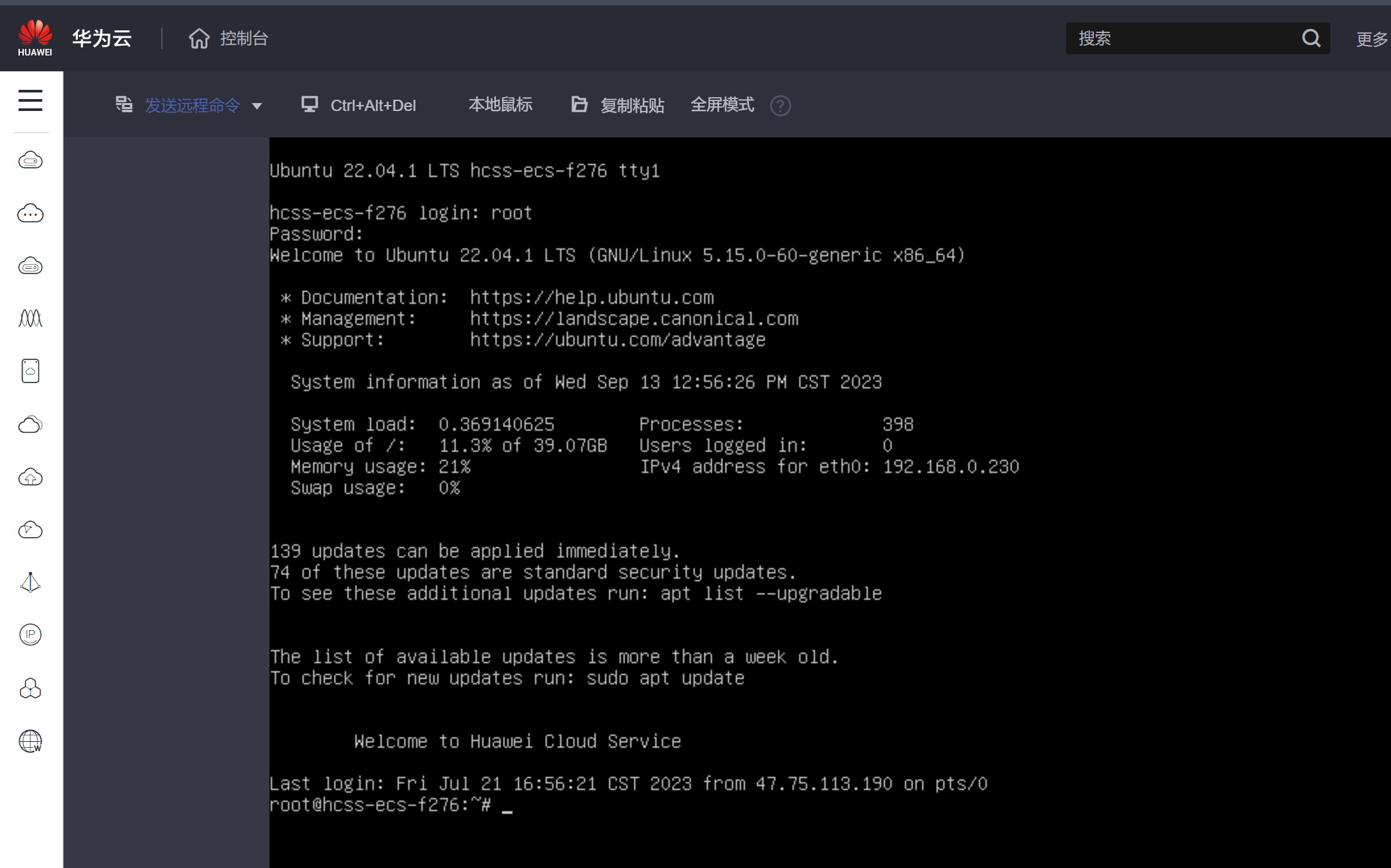Click the cloud with three dots icon
The image size is (1391, 868).
click(x=30, y=213)
